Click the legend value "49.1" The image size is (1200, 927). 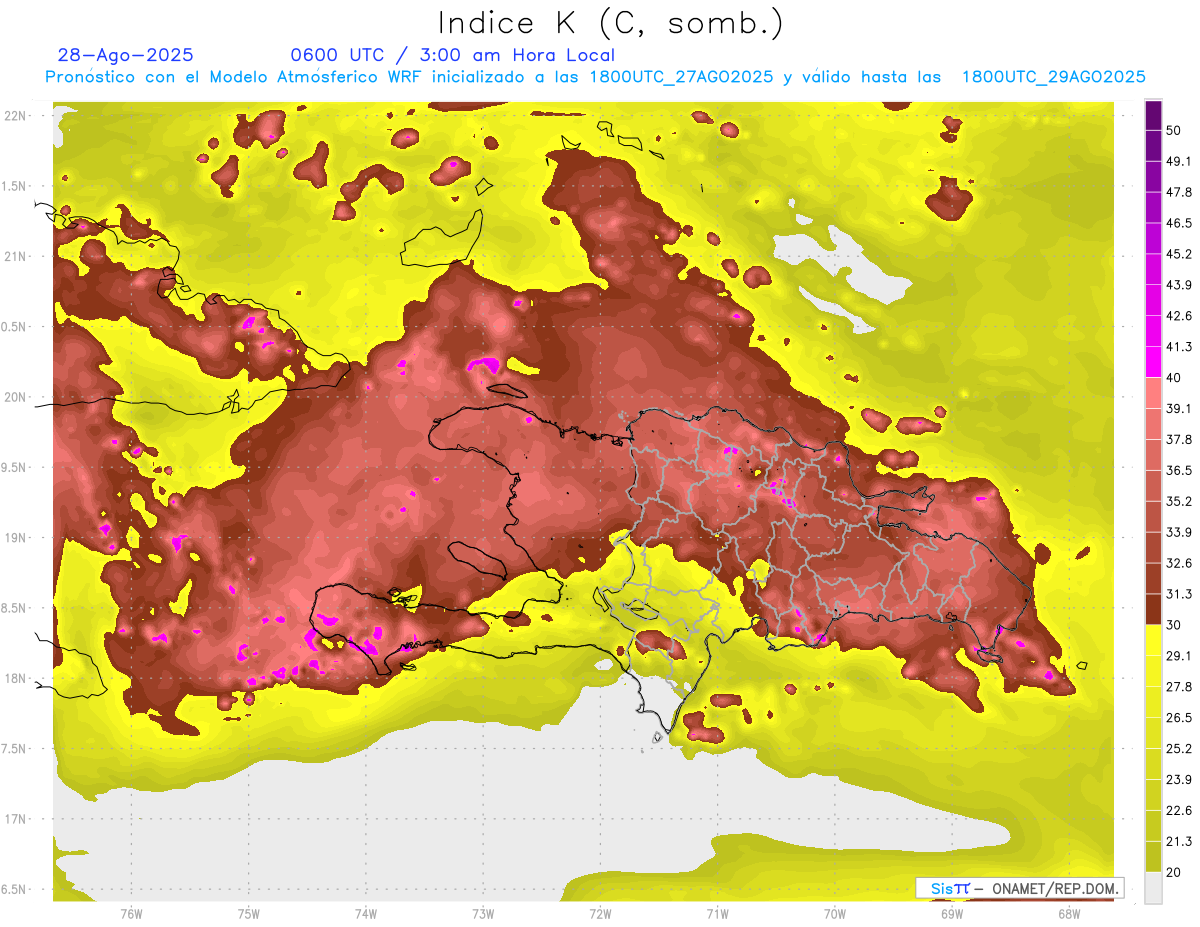click(1179, 161)
